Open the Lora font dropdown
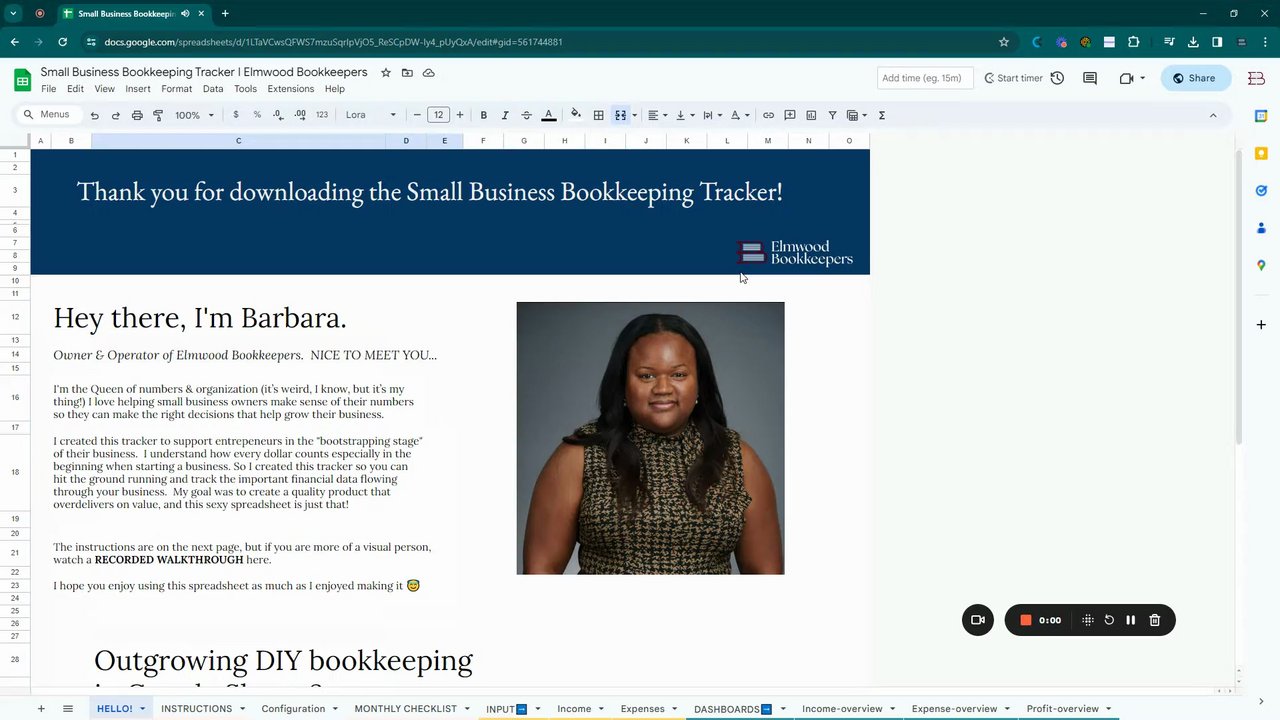This screenshot has height=720, width=1280. pos(370,115)
